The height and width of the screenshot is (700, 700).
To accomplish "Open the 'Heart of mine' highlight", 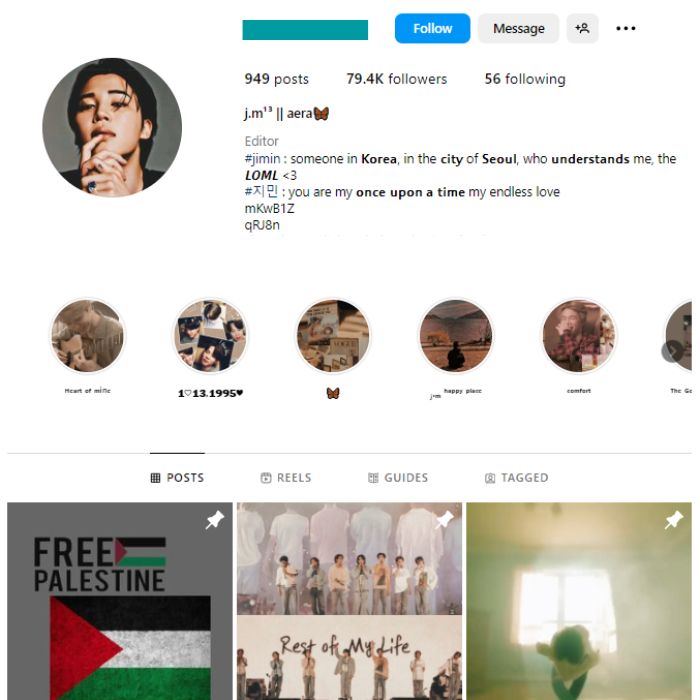I will (88, 336).
